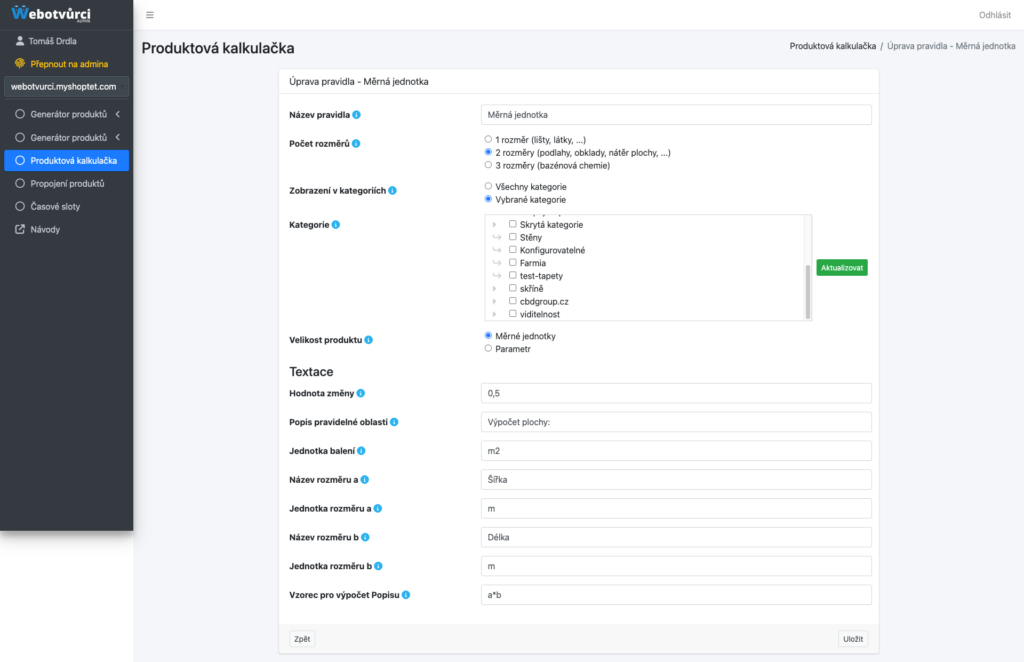Screen dimensions: 1024x662
Task: Click info icon next to Název pravidla
Action: point(357,115)
